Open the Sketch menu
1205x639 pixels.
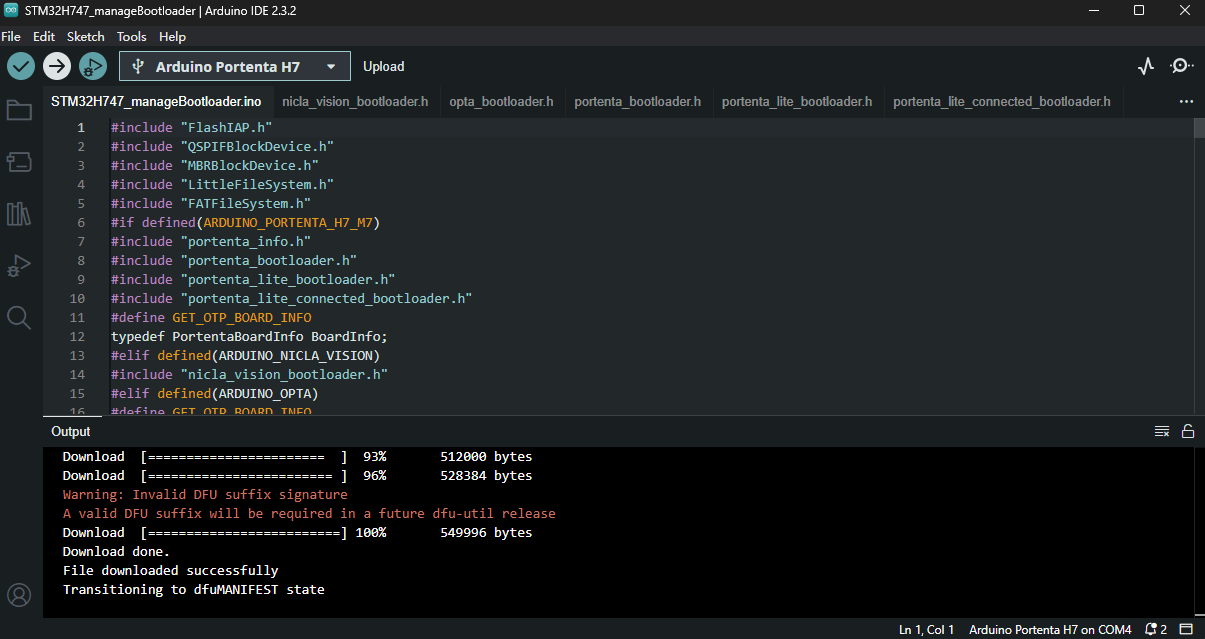tap(85, 36)
